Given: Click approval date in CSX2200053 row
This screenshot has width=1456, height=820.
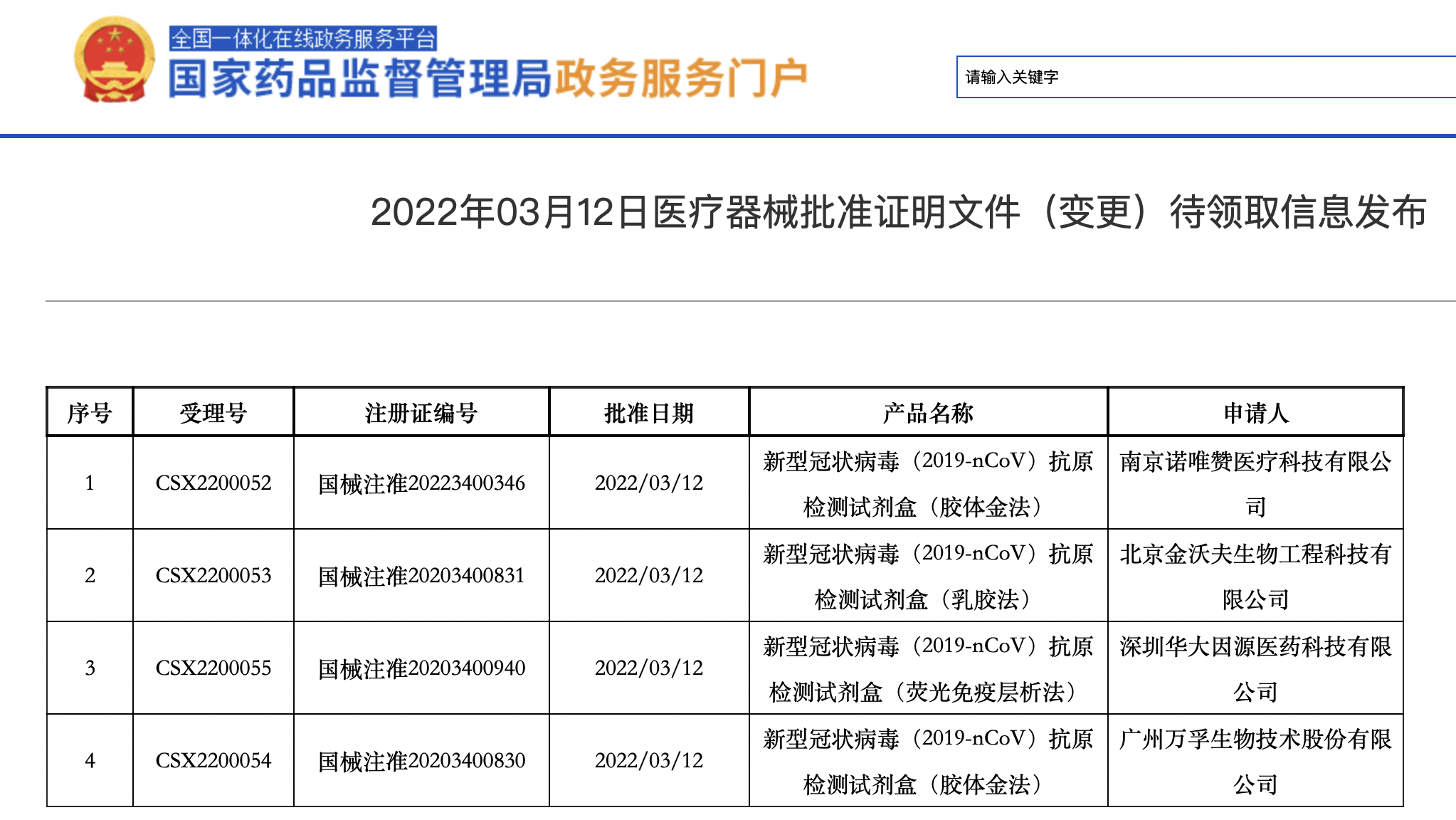Looking at the screenshot, I should coord(649,575).
